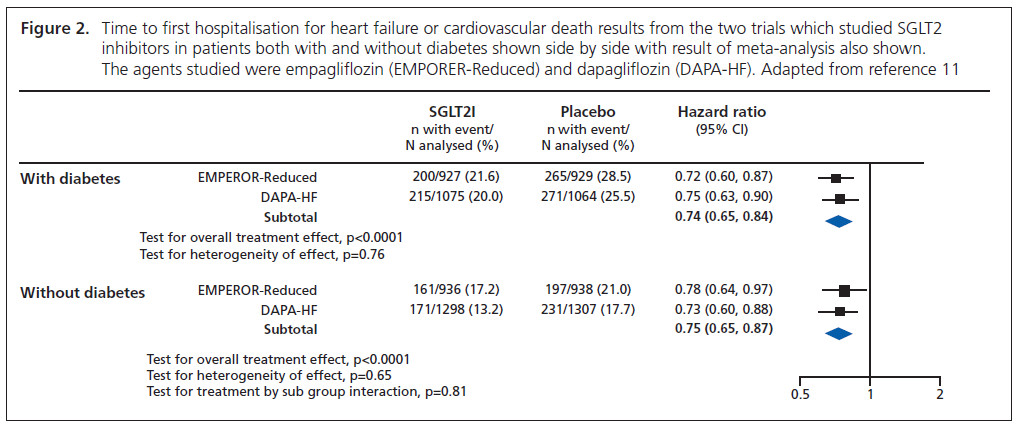This screenshot has width=1022, height=430.
Task: Select the Placebo column header
Action: click(x=587, y=112)
